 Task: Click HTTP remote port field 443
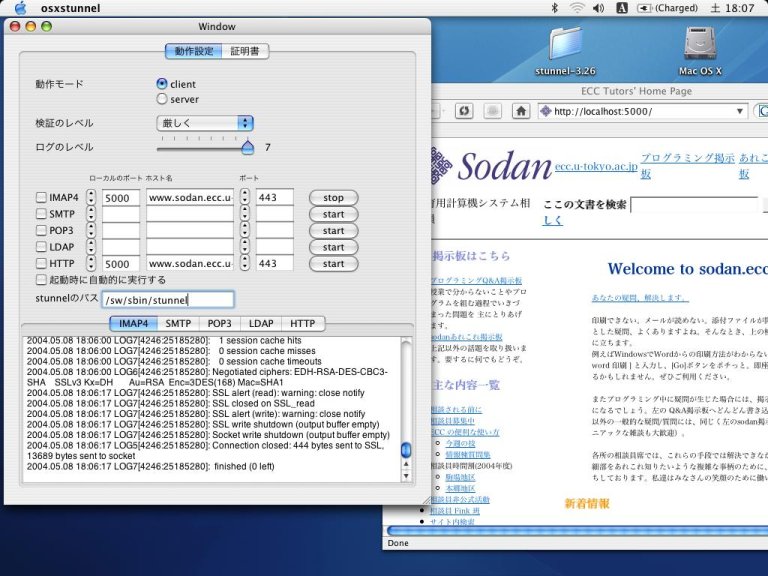[x=275, y=264]
